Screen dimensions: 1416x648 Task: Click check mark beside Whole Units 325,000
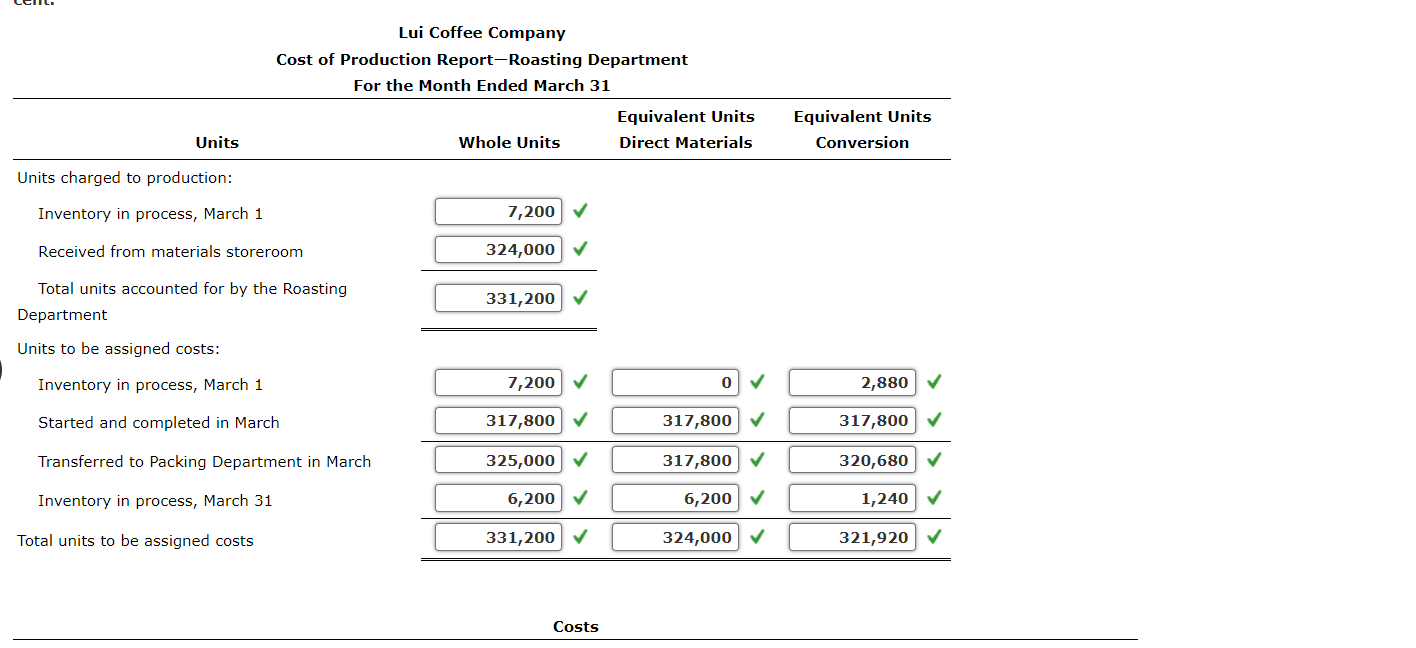click(x=580, y=460)
